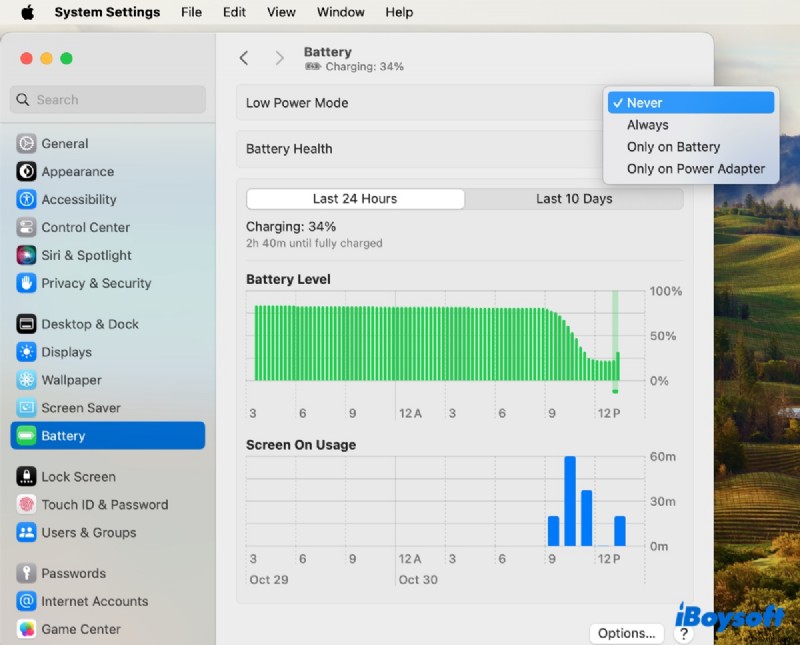Open Users & Groups settings label
Screen dimensions: 800x645
pyautogui.click(x=89, y=532)
